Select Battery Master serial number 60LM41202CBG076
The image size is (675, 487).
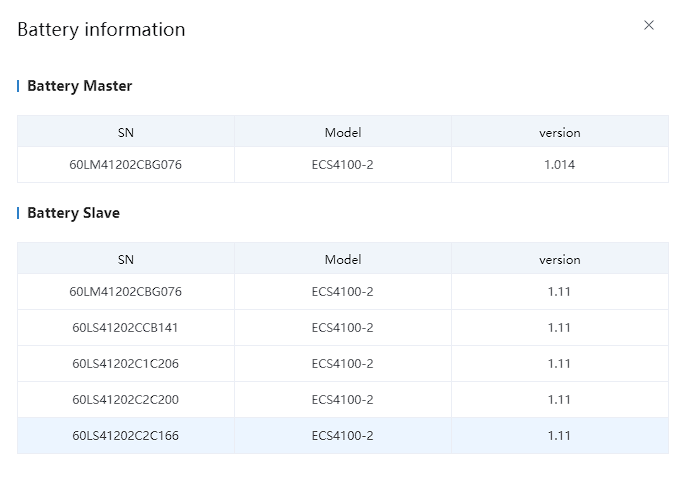(x=126, y=164)
